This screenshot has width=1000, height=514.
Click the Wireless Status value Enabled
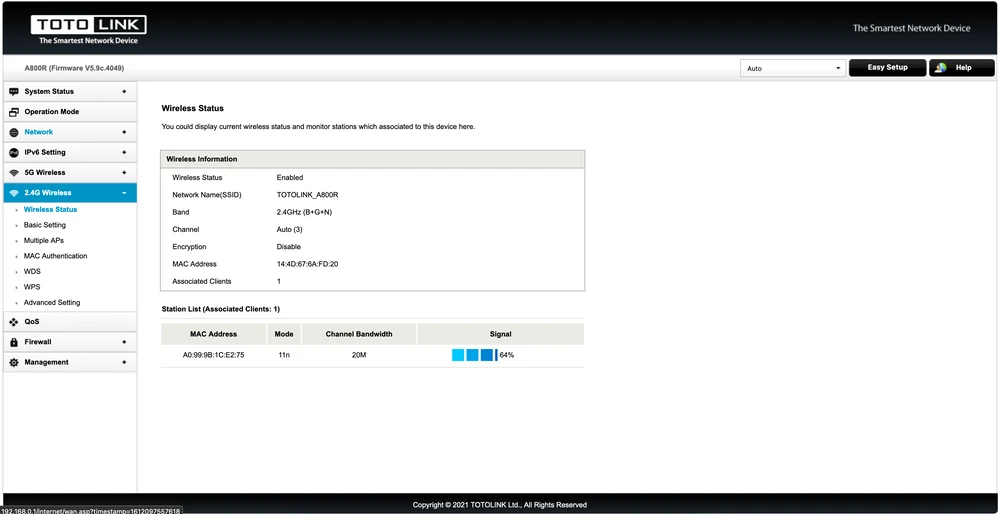[290, 177]
